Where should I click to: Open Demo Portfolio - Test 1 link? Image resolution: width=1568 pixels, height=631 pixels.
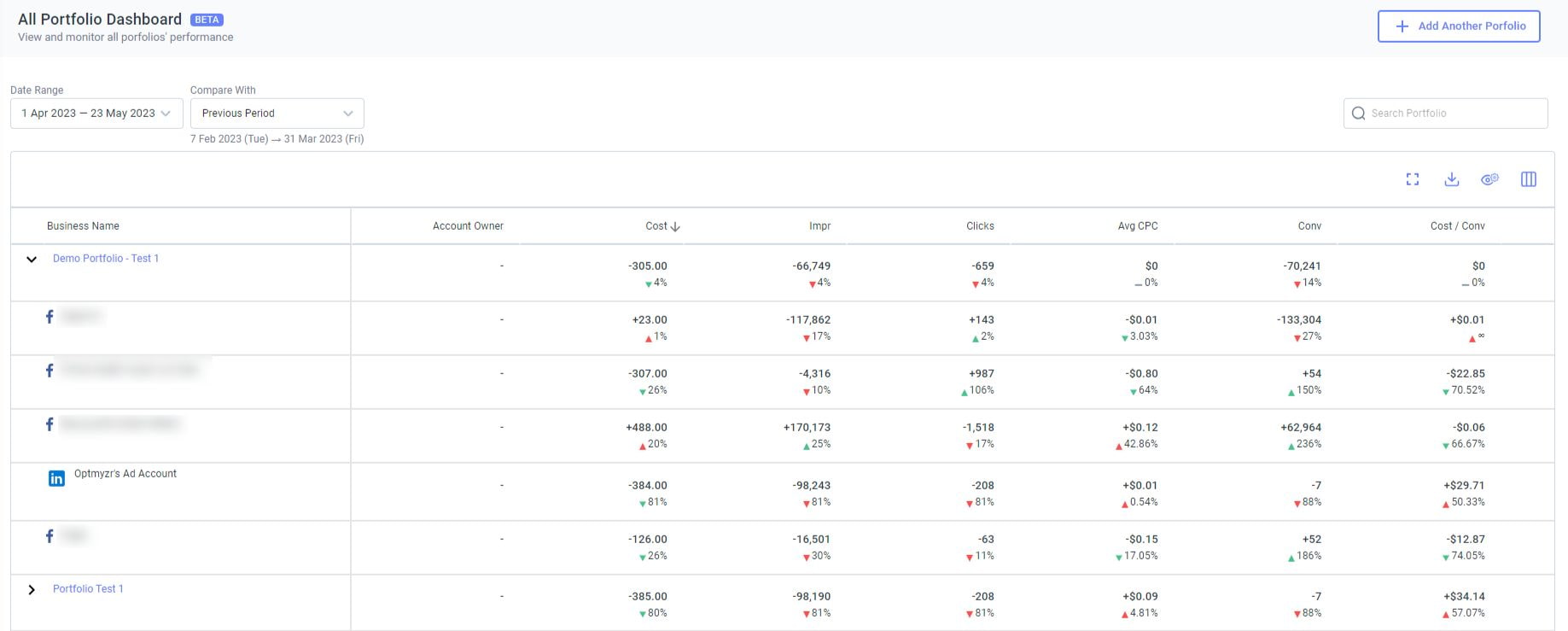(106, 258)
